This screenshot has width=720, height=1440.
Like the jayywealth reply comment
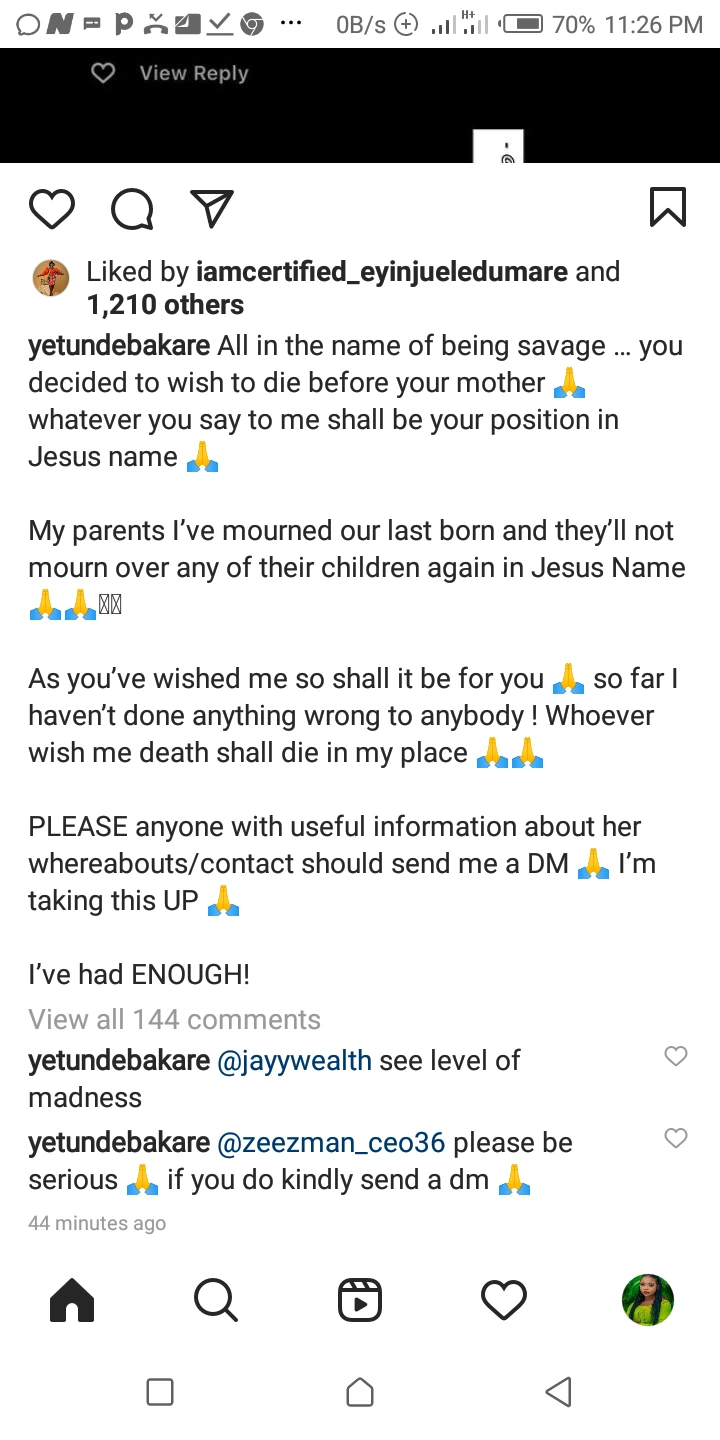(676, 1056)
